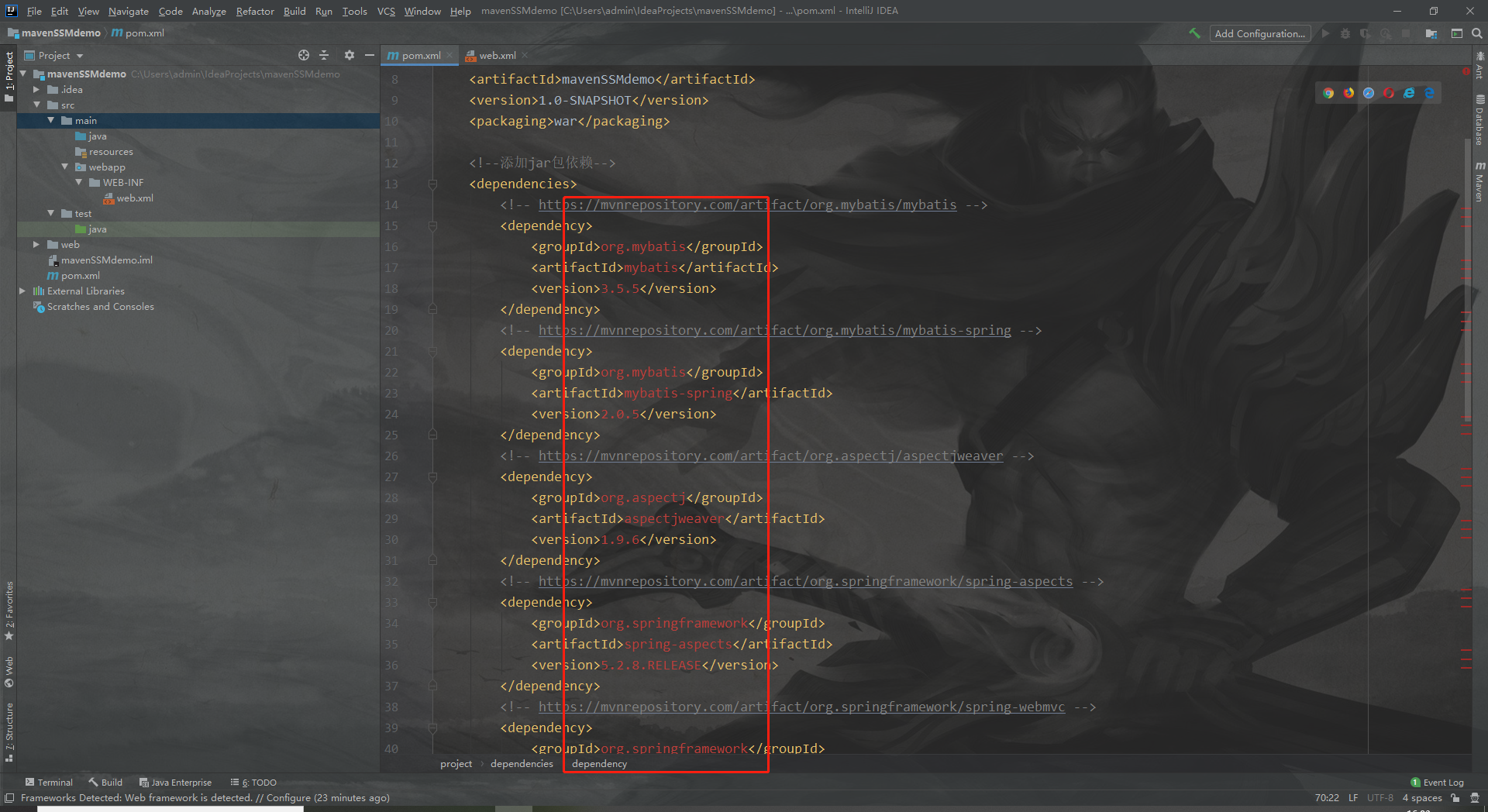Open preview in Internet Explorer icon

1409,93
